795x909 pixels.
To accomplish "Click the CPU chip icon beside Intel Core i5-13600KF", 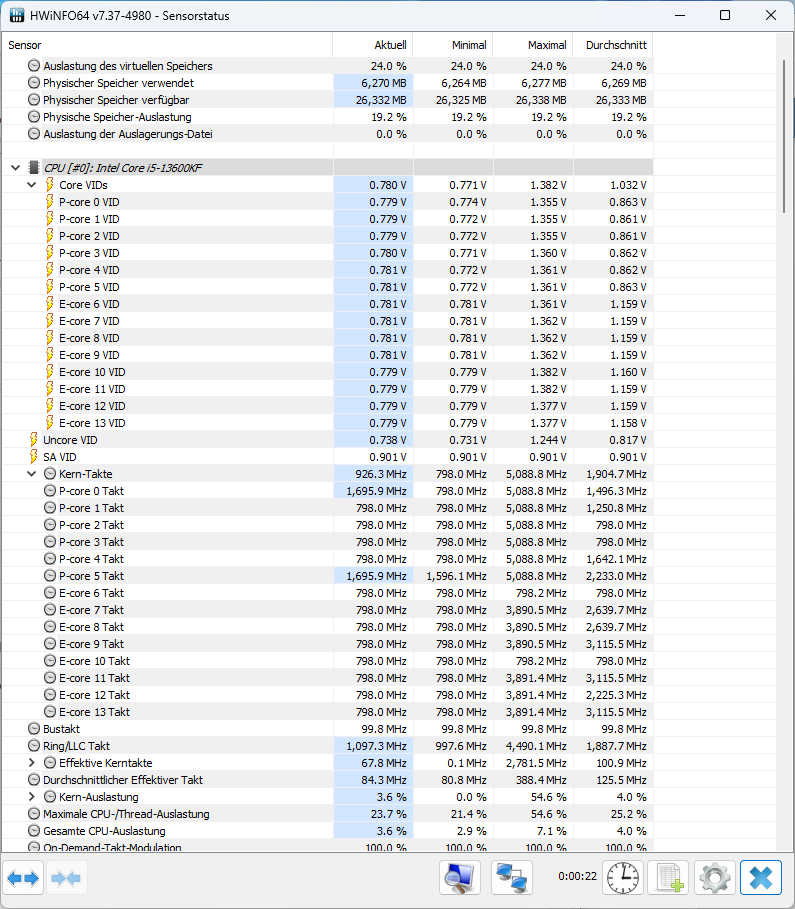I will pyautogui.click(x=34, y=168).
